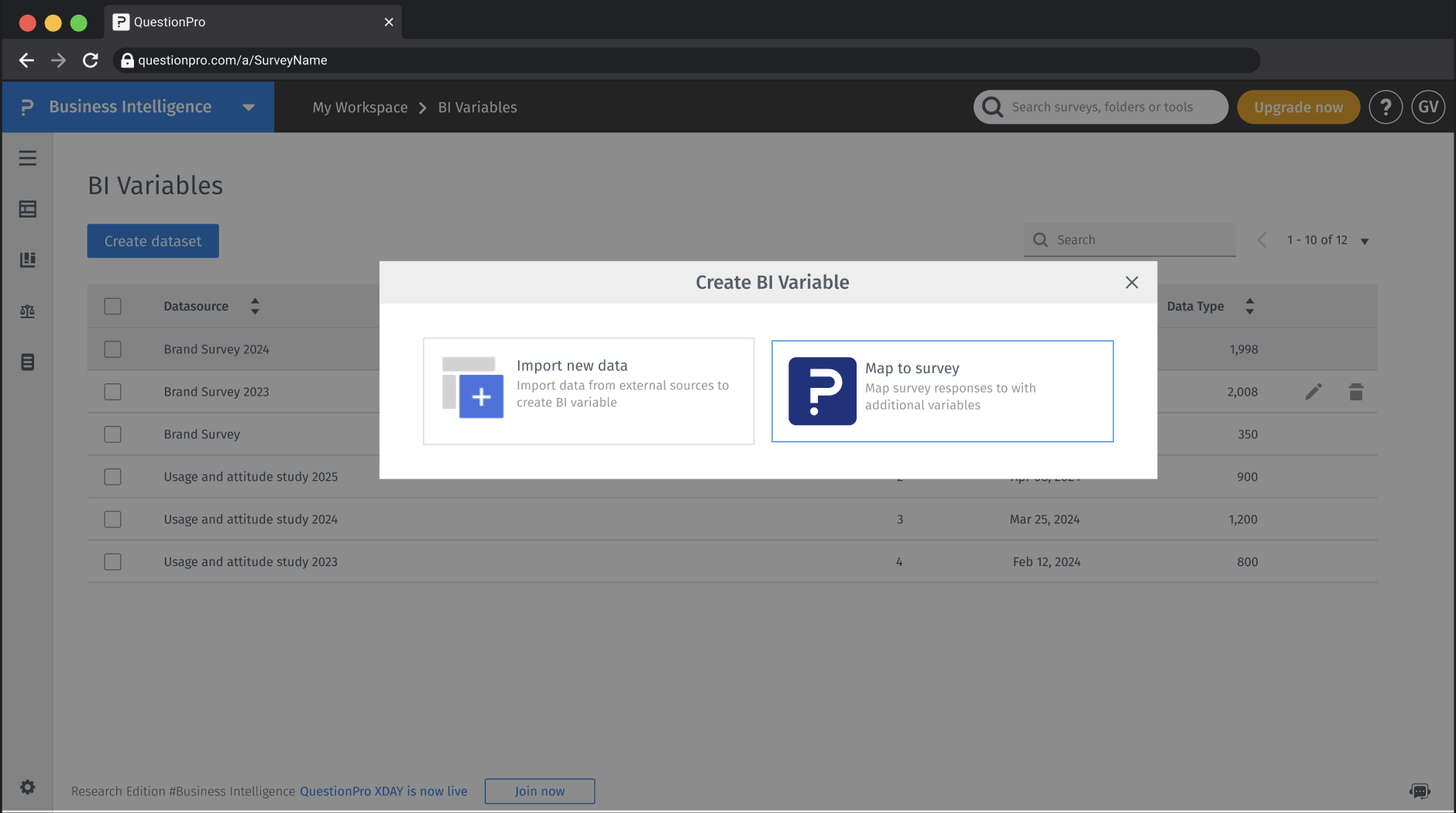
Task: Close the Create BI Variable dialog
Action: pyautogui.click(x=1131, y=283)
